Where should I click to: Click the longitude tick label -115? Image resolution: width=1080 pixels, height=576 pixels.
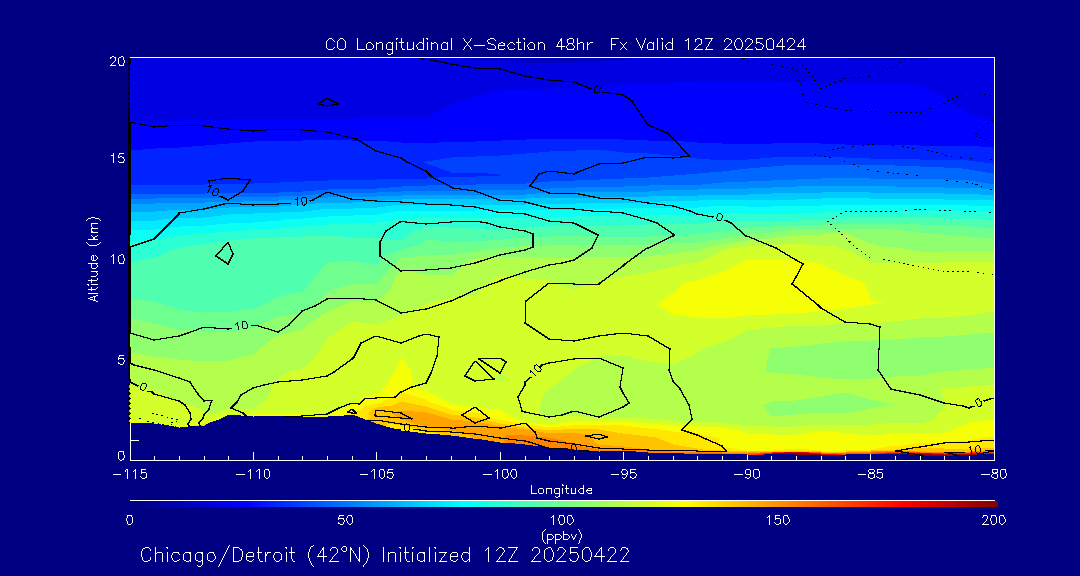coord(129,475)
